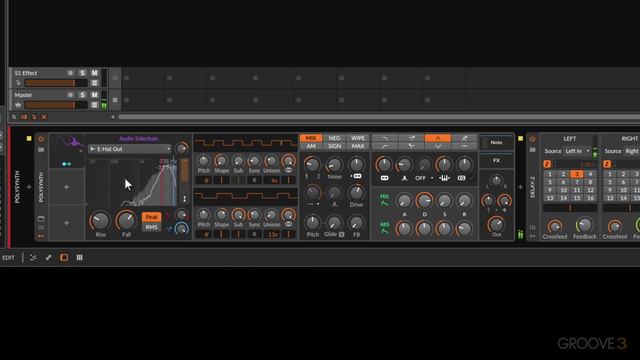
Task: Select step 3 in LEFT delay grid
Action: point(577,174)
